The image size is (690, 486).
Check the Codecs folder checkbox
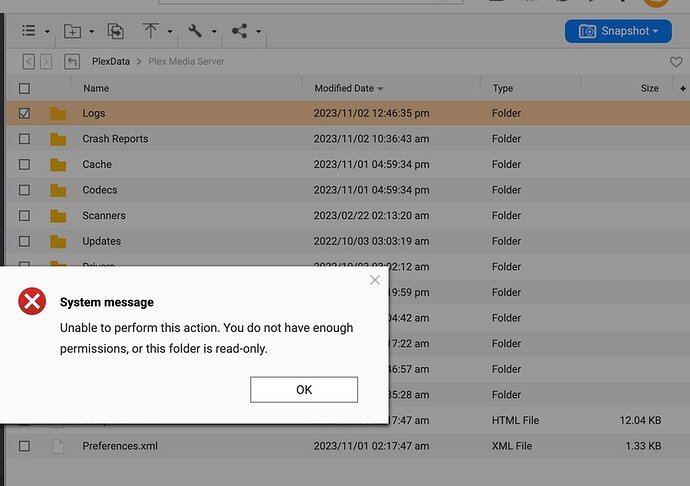click(x=25, y=190)
